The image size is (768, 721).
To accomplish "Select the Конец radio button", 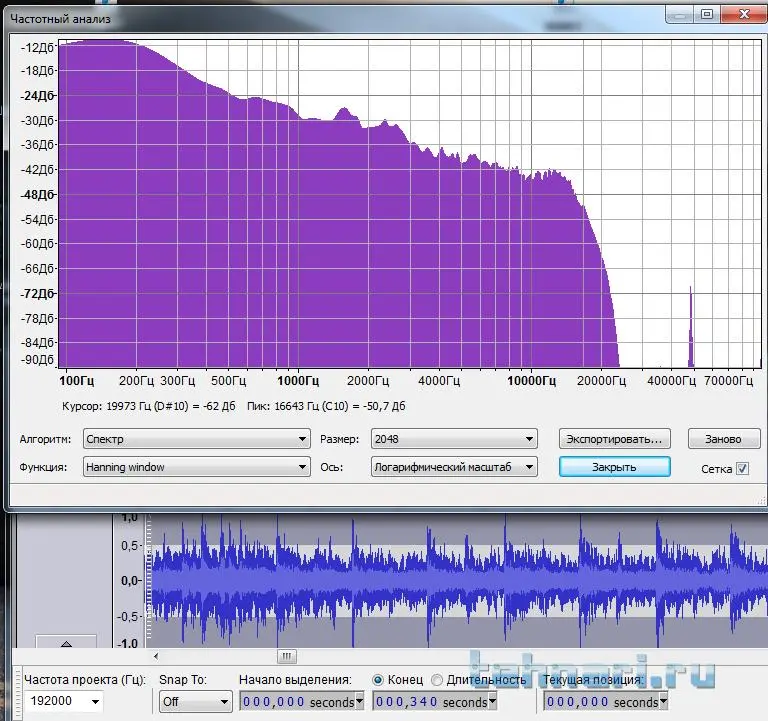I will pyautogui.click(x=378, y=680).
